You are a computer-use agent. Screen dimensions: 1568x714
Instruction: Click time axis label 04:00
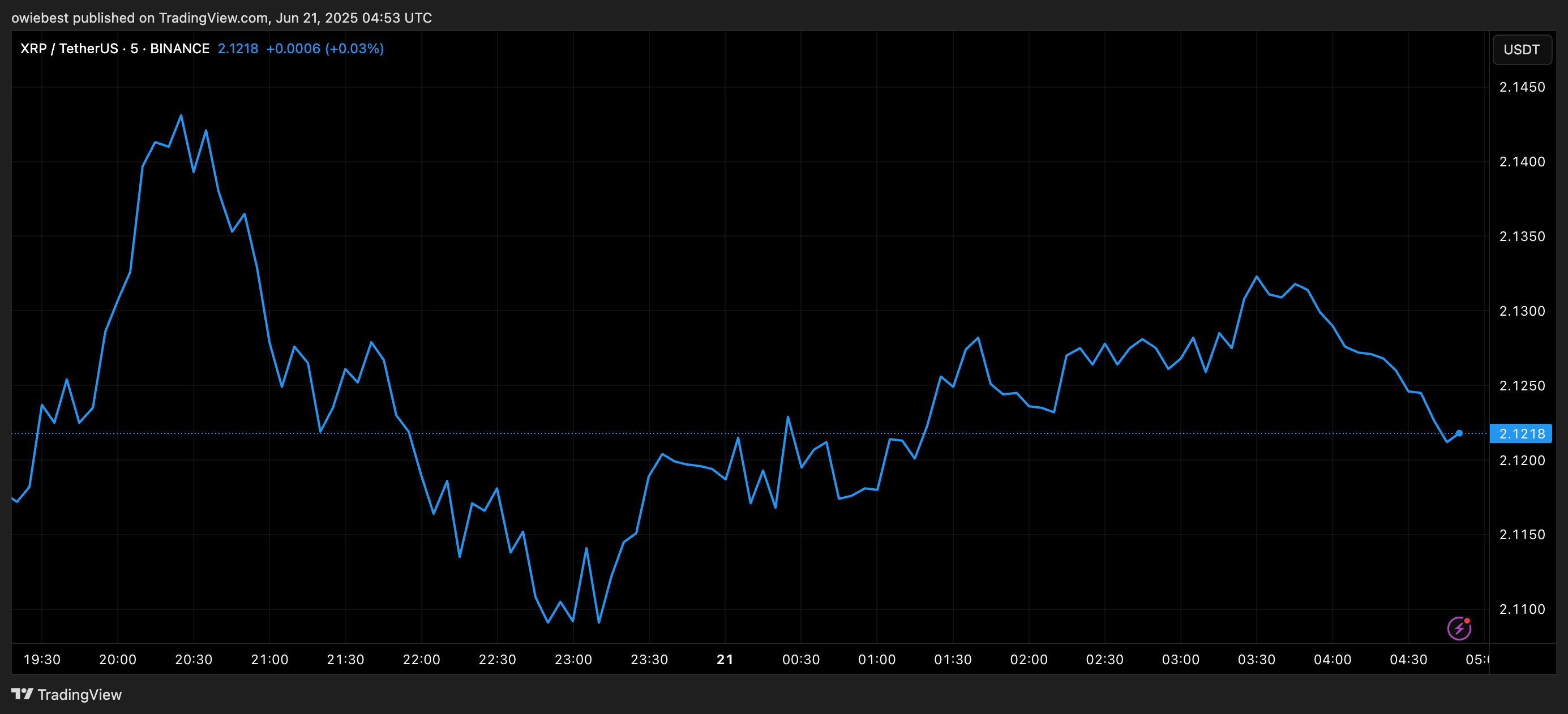(1333, 660)
